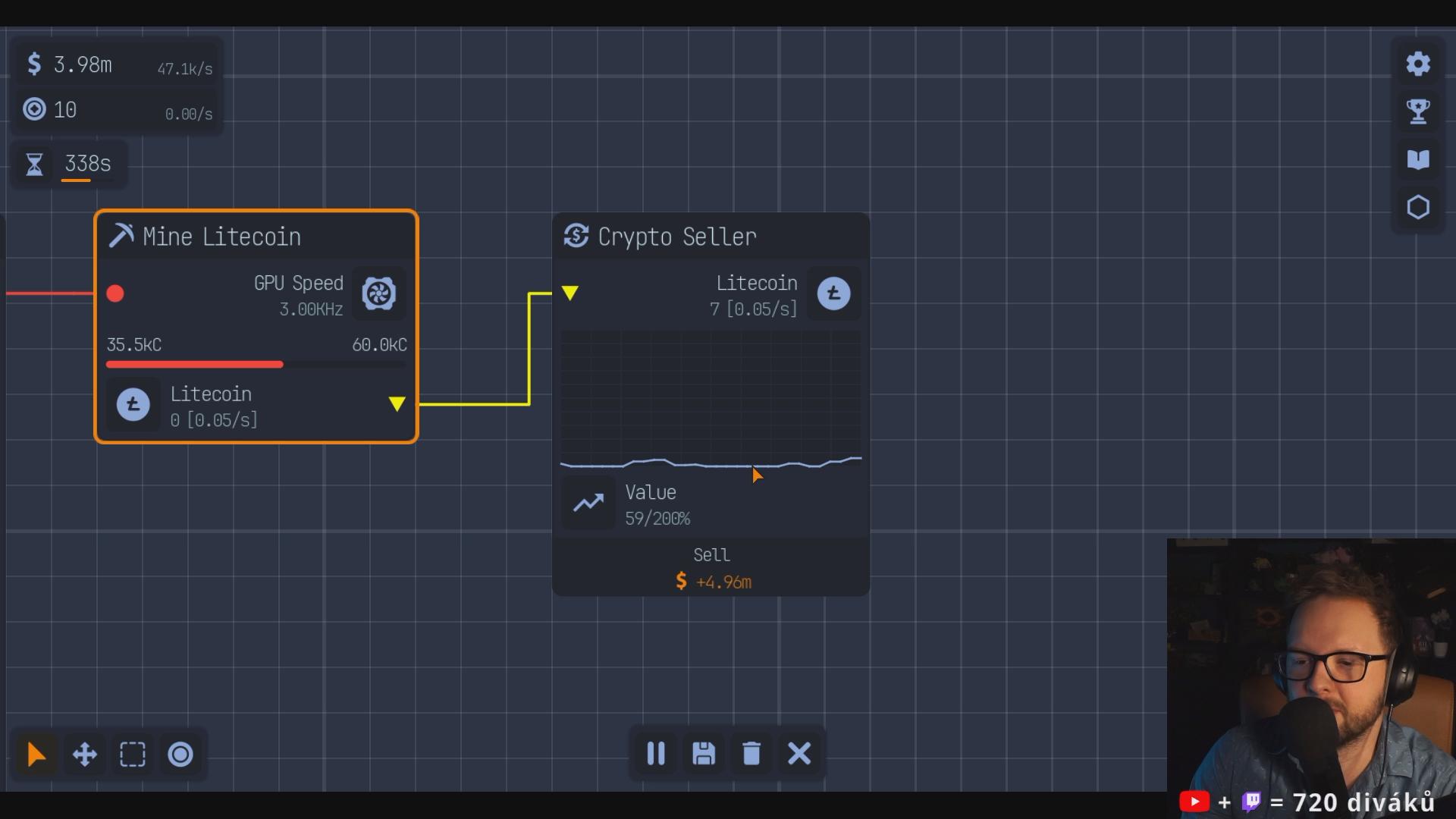Activate the dashed box selection tool

tap(133, 755)
